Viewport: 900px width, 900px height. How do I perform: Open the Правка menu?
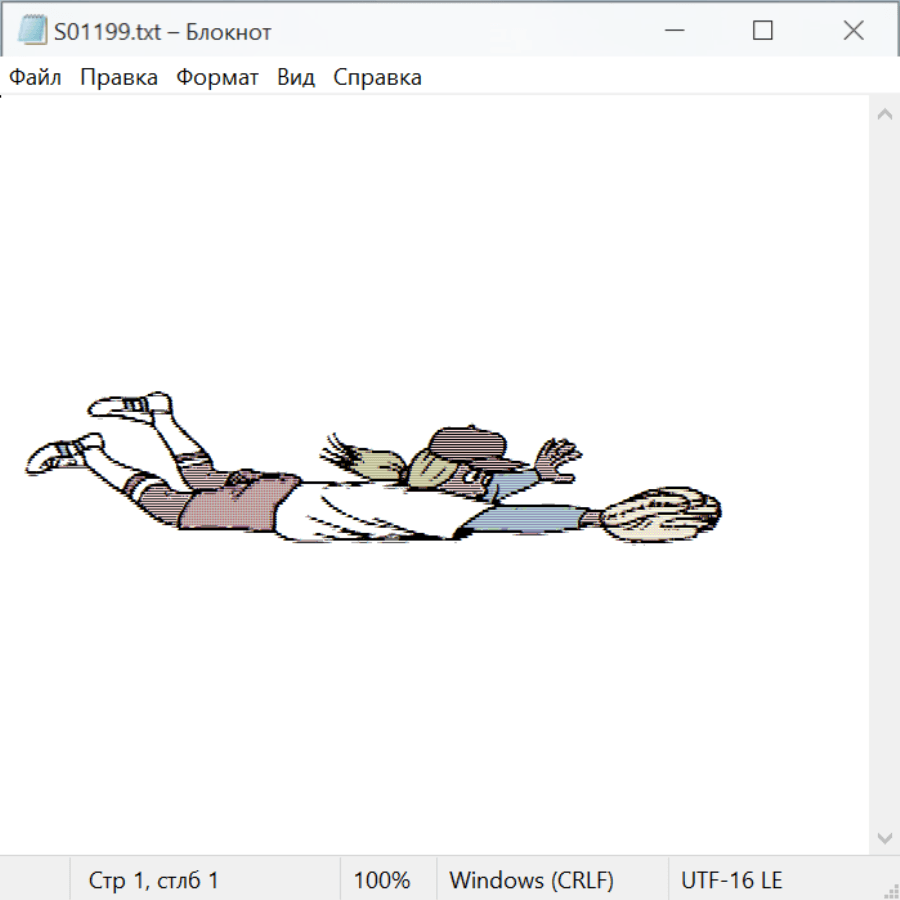pyautogui.click(x=118, y=78)
